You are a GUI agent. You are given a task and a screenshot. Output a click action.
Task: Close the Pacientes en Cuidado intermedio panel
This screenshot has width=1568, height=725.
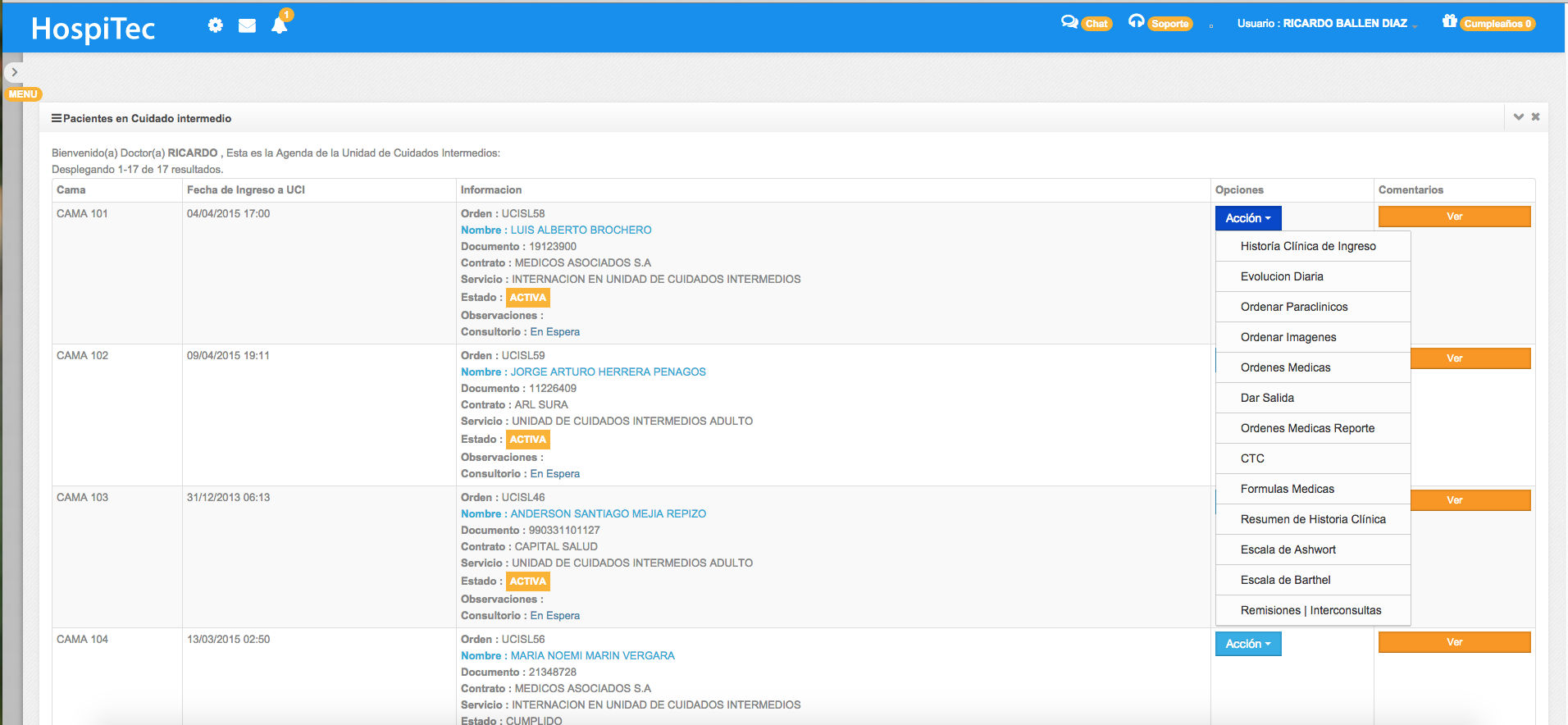click(1535, 117)
